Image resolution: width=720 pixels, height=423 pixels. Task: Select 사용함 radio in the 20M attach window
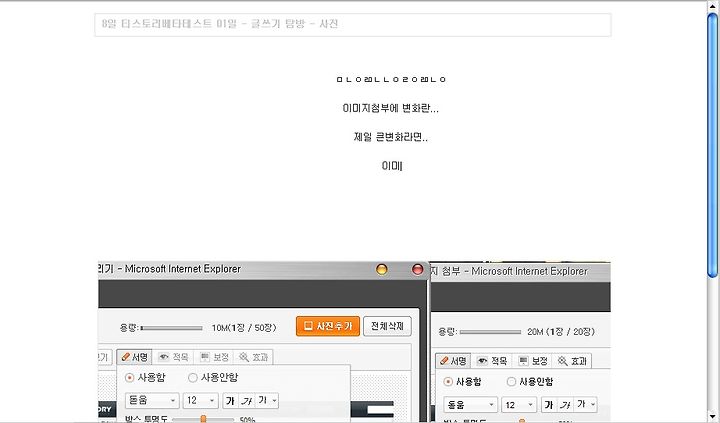coord(448,382)
